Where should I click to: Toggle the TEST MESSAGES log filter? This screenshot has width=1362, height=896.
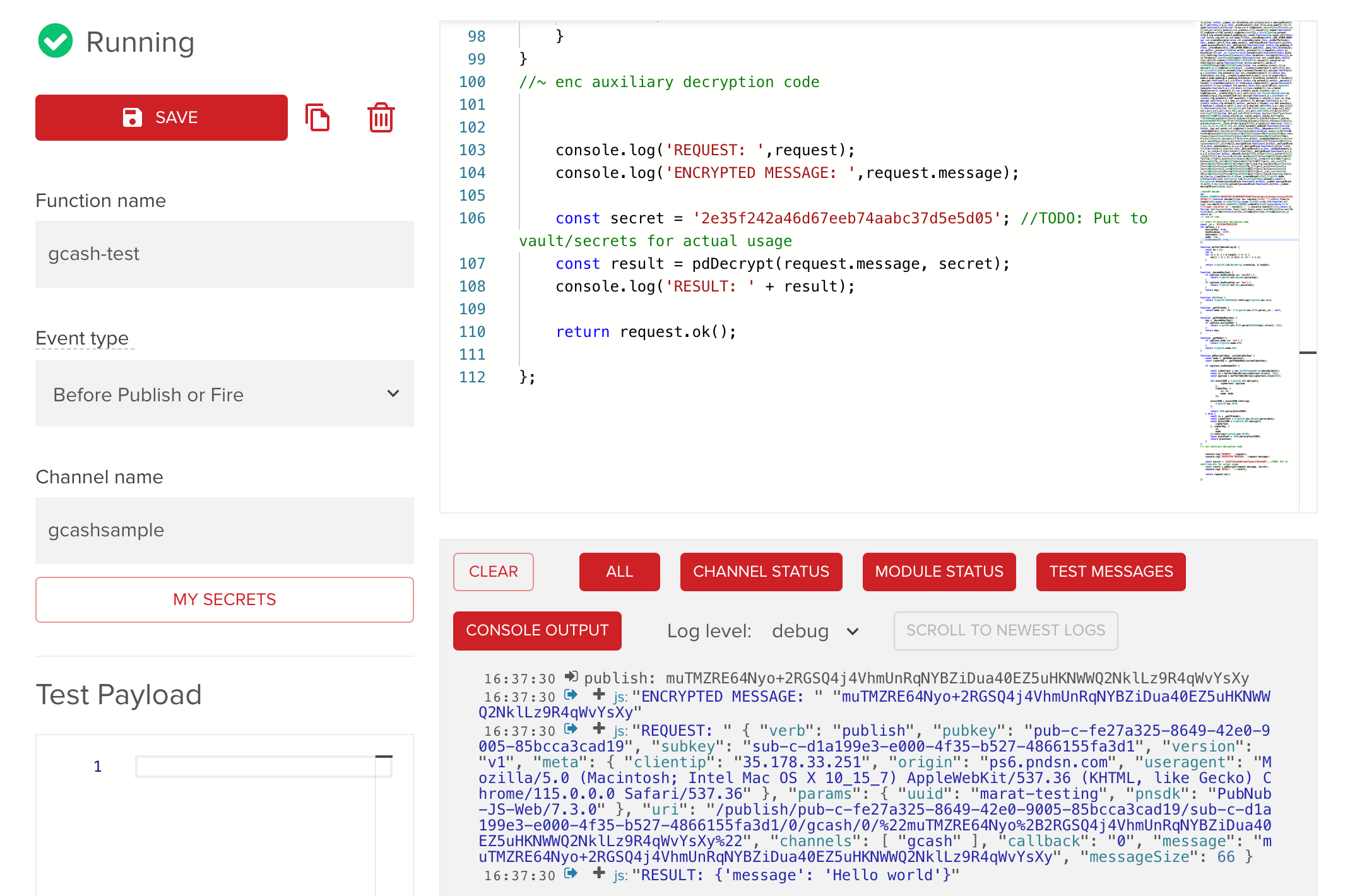(1110, 572)
